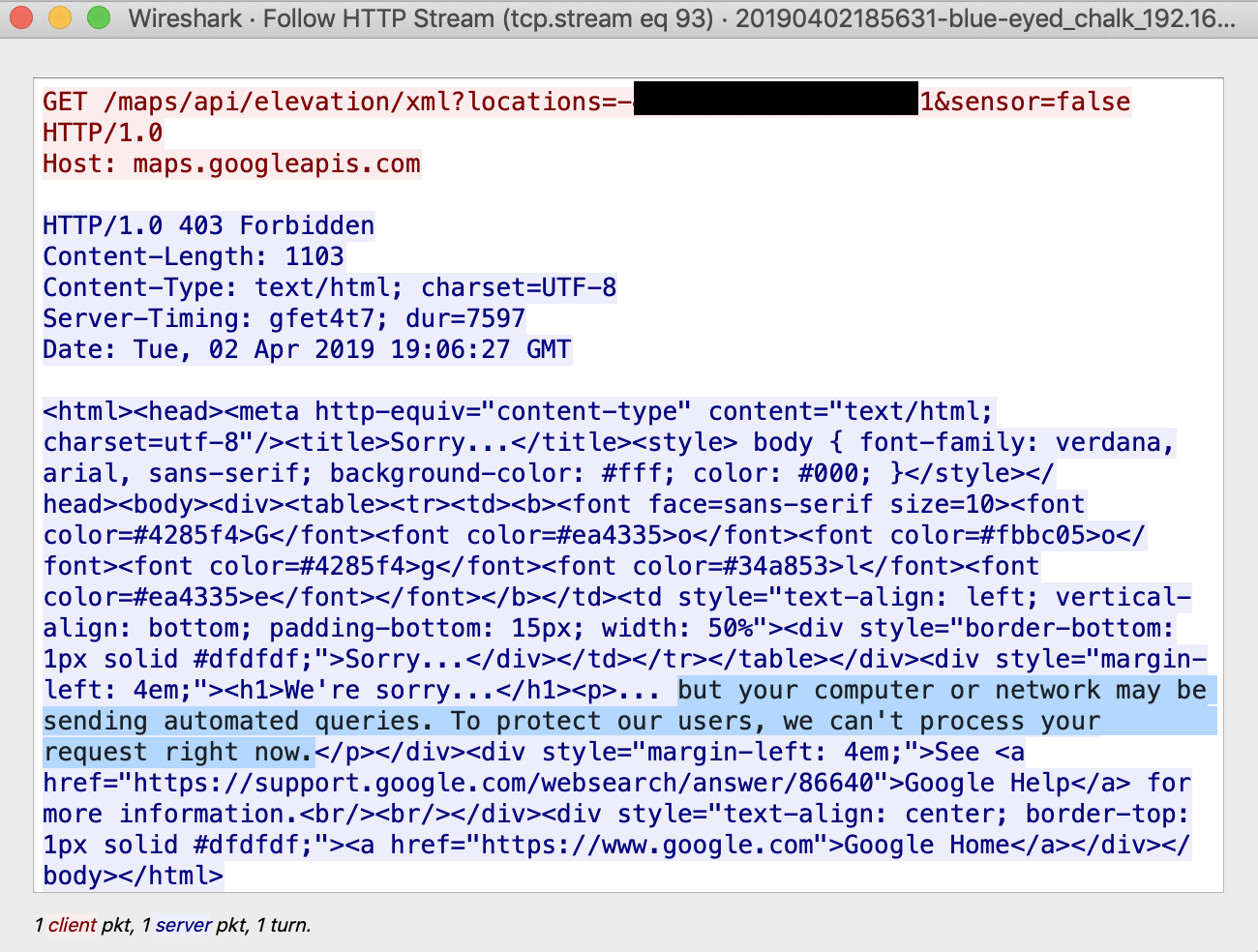1258x952 pixels.
Task: Click the yellow minimize window button
Action: (x=60, y=17)
